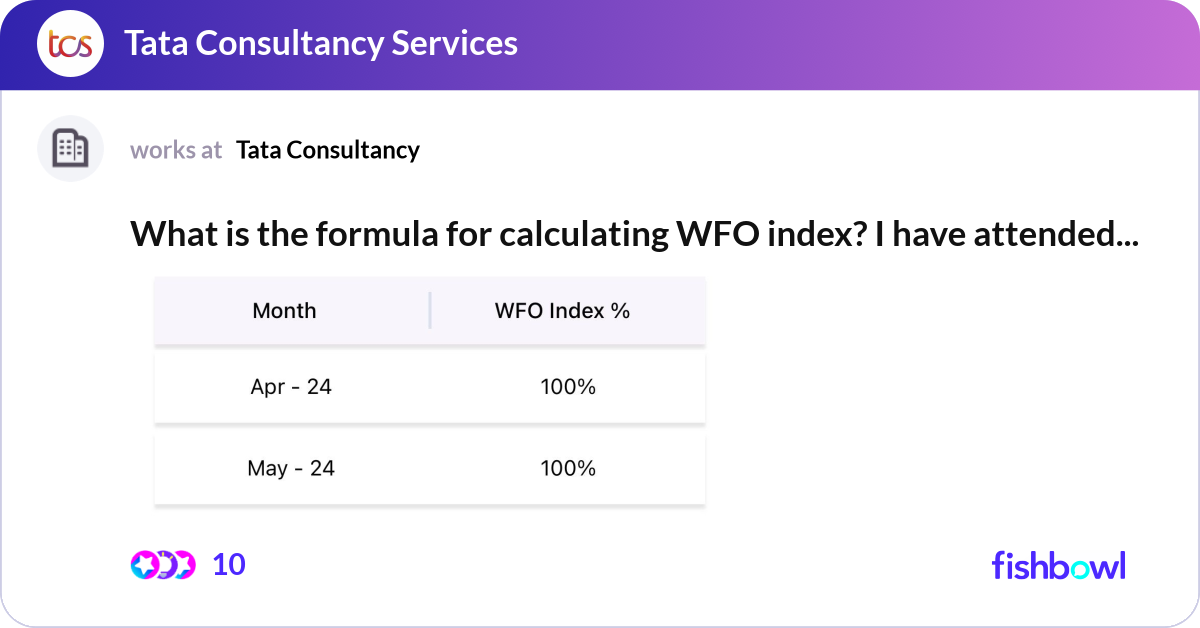Viewport: 1200px width, 628px height.
Task: Click the purple lightbulb reaction icon
Action: pos(166,565)
